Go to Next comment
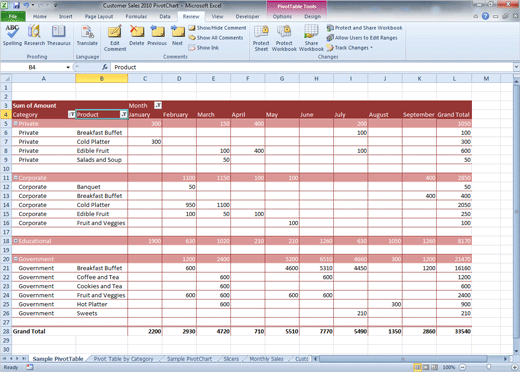This screenshot has width=520, height=372. point(177,35)
